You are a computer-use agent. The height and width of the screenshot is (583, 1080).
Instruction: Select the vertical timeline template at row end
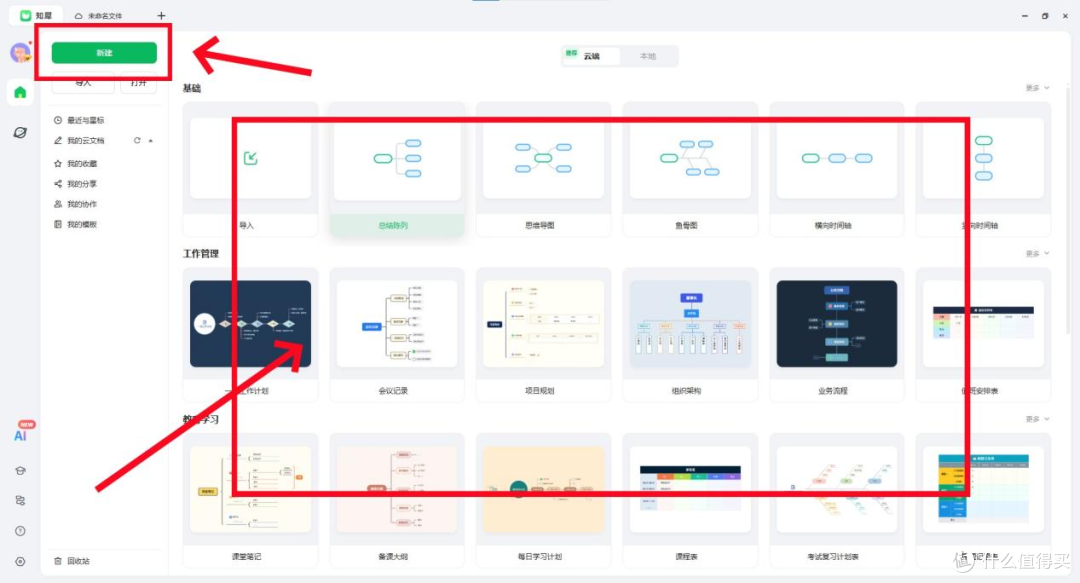(984, 170)
